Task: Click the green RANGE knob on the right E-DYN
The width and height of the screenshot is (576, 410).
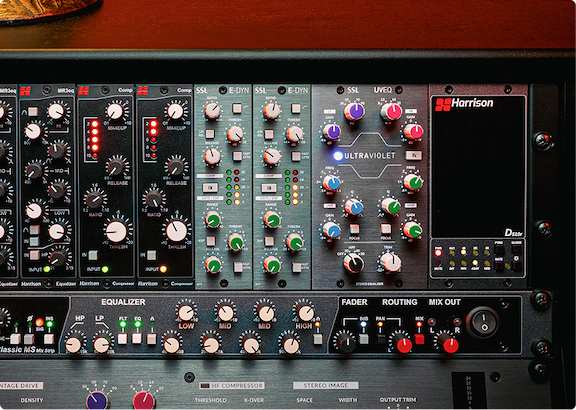Action: [x=272, y=220]
